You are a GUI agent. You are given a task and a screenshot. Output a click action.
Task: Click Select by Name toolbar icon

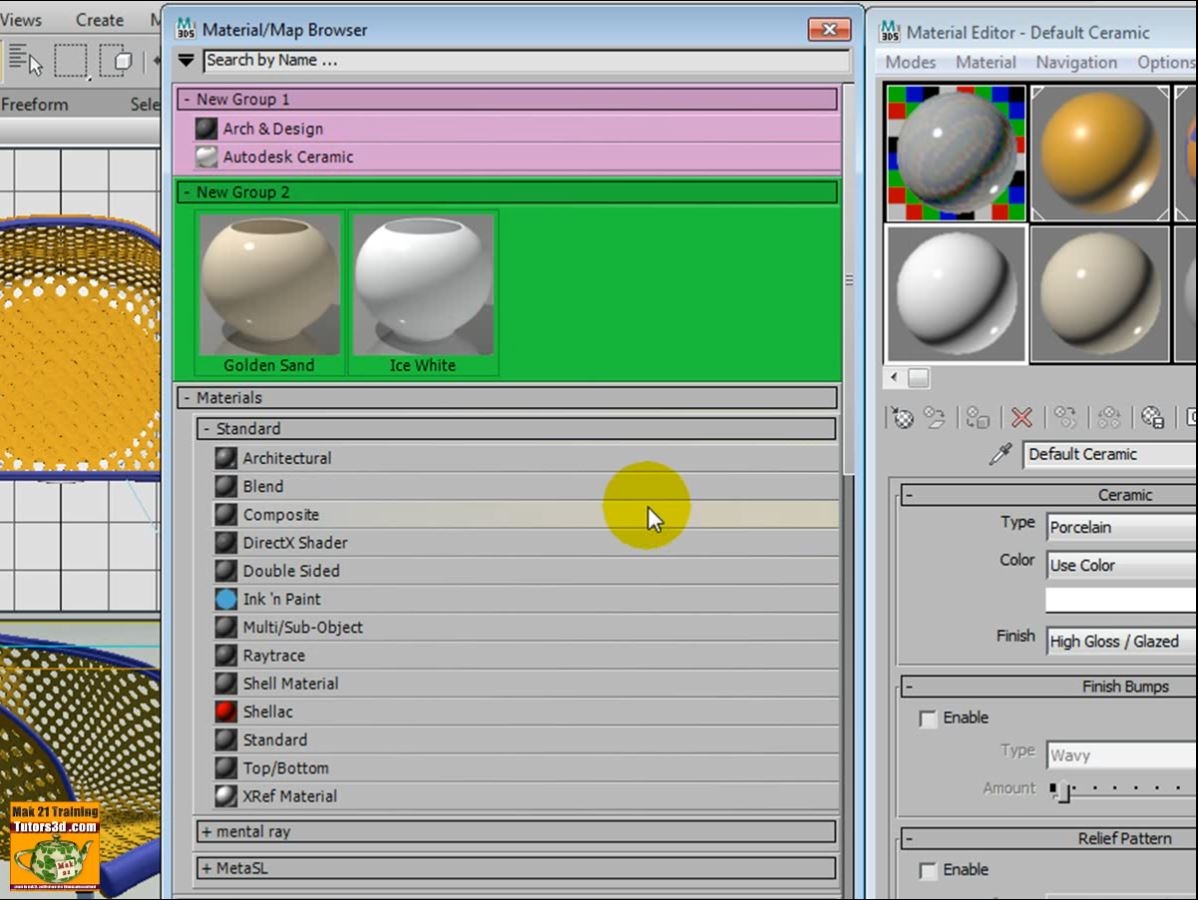[x=25, y=60]
